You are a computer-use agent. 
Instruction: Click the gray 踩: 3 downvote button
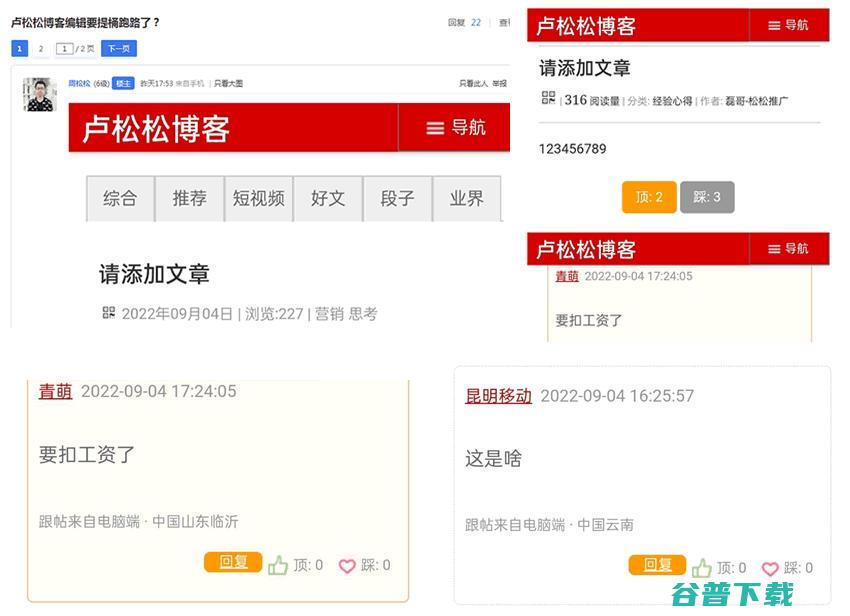pos(707,197)
